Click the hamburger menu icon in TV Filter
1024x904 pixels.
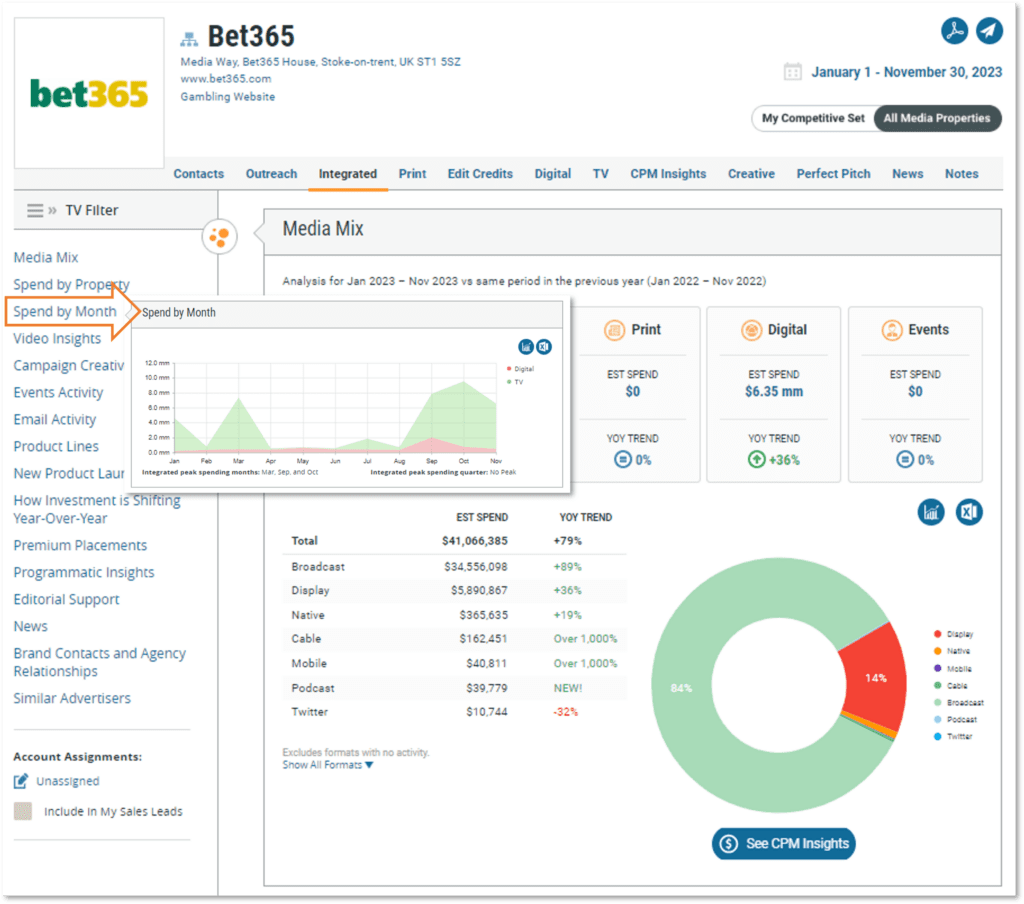(x=35, y=210)
